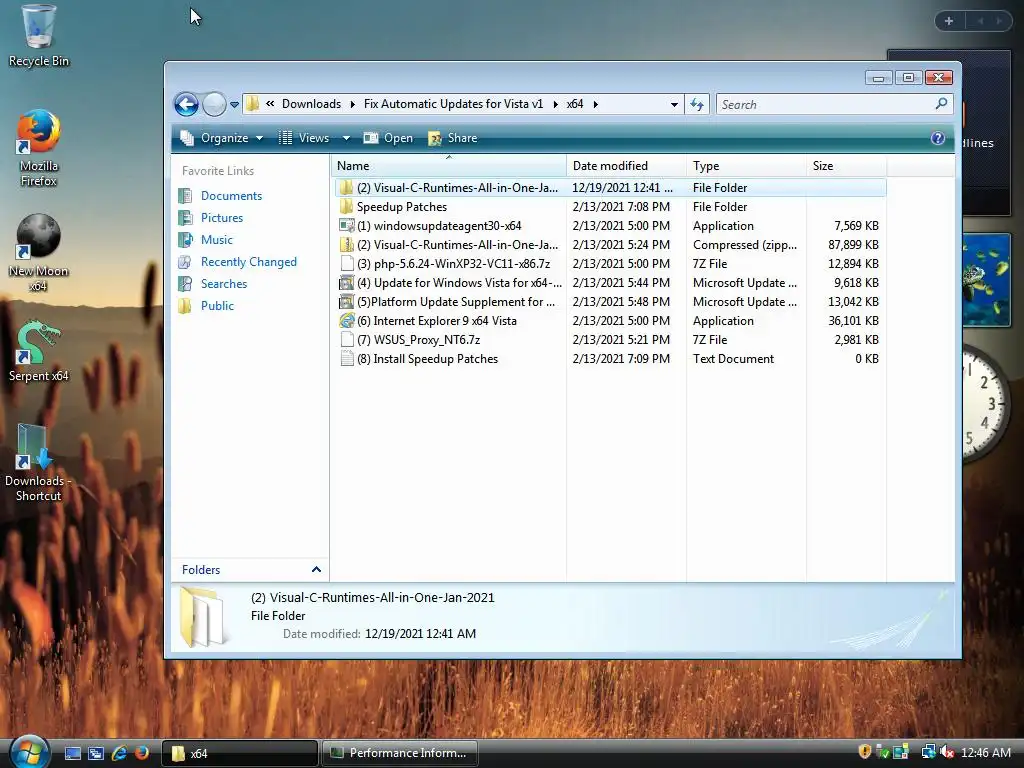Click Open in the toolbar
The image size is (1024, 768).
click(388, 138)
